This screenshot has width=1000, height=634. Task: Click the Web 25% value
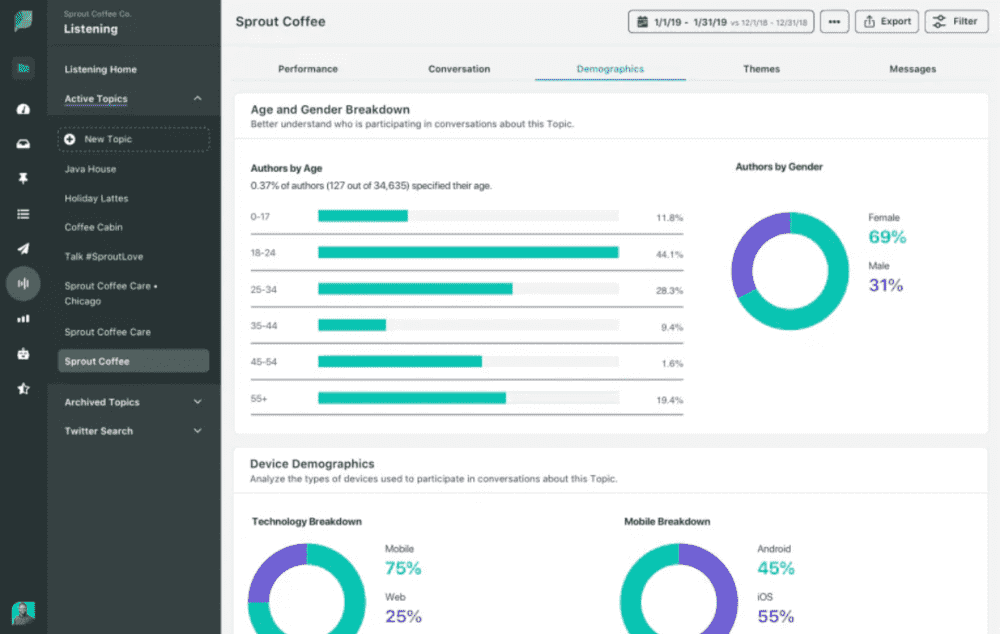403,616
